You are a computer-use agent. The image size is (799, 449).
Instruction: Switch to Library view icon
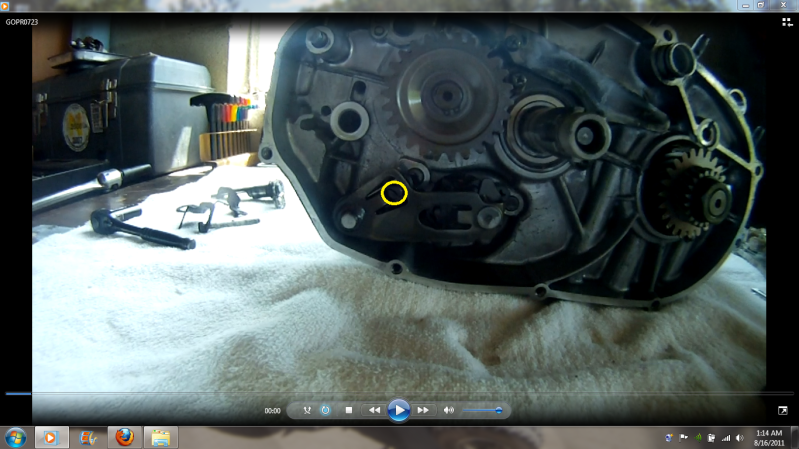(787, 22)
